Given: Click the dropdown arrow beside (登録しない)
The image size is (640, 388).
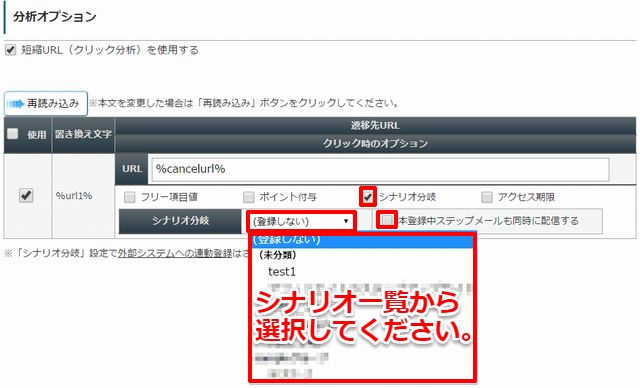Looking at the screenshot, I should (x=346, y=221).
